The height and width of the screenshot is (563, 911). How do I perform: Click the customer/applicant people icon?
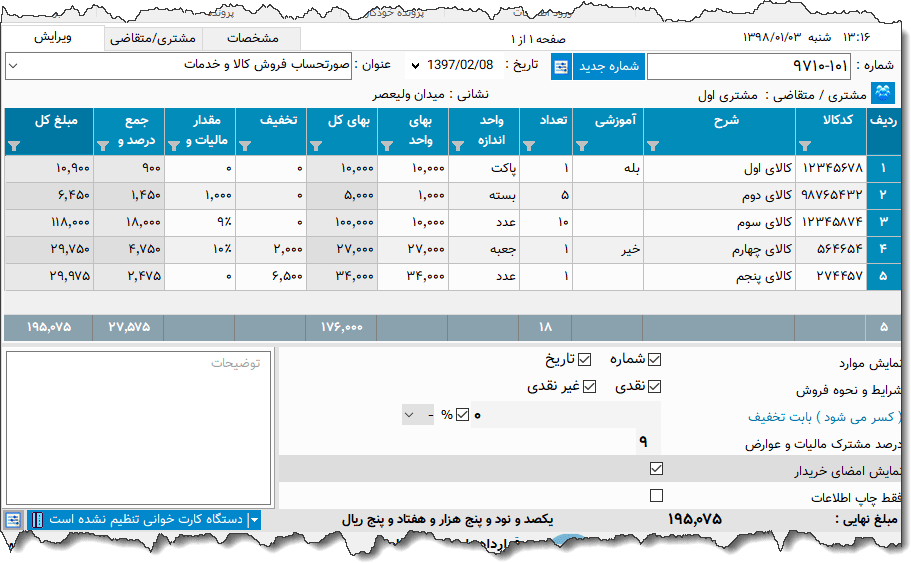(x=883, y=94)
